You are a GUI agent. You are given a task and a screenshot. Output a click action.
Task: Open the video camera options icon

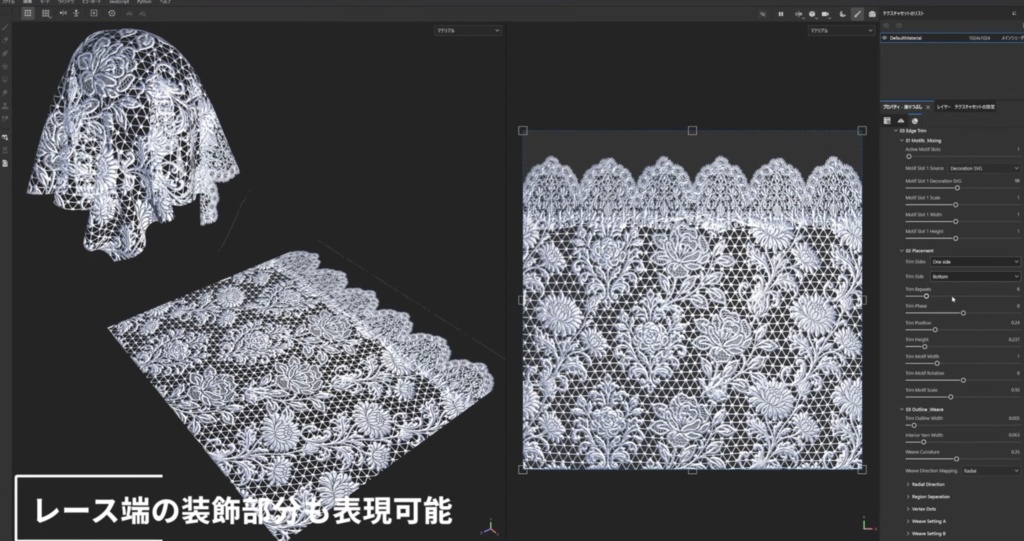826,14
